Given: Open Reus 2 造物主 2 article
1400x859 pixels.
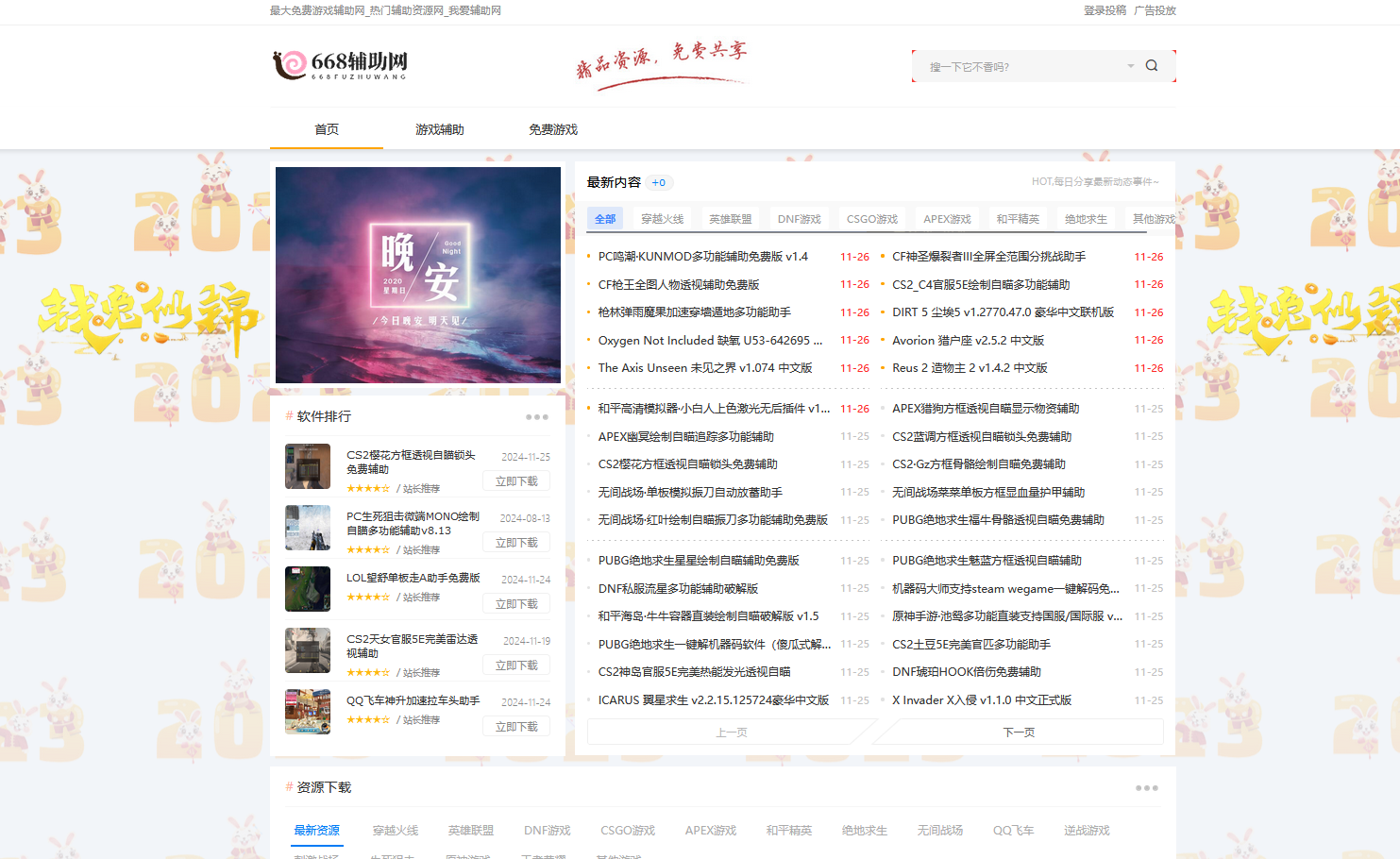Looking at the screenshot, I should tap(970, 368).
